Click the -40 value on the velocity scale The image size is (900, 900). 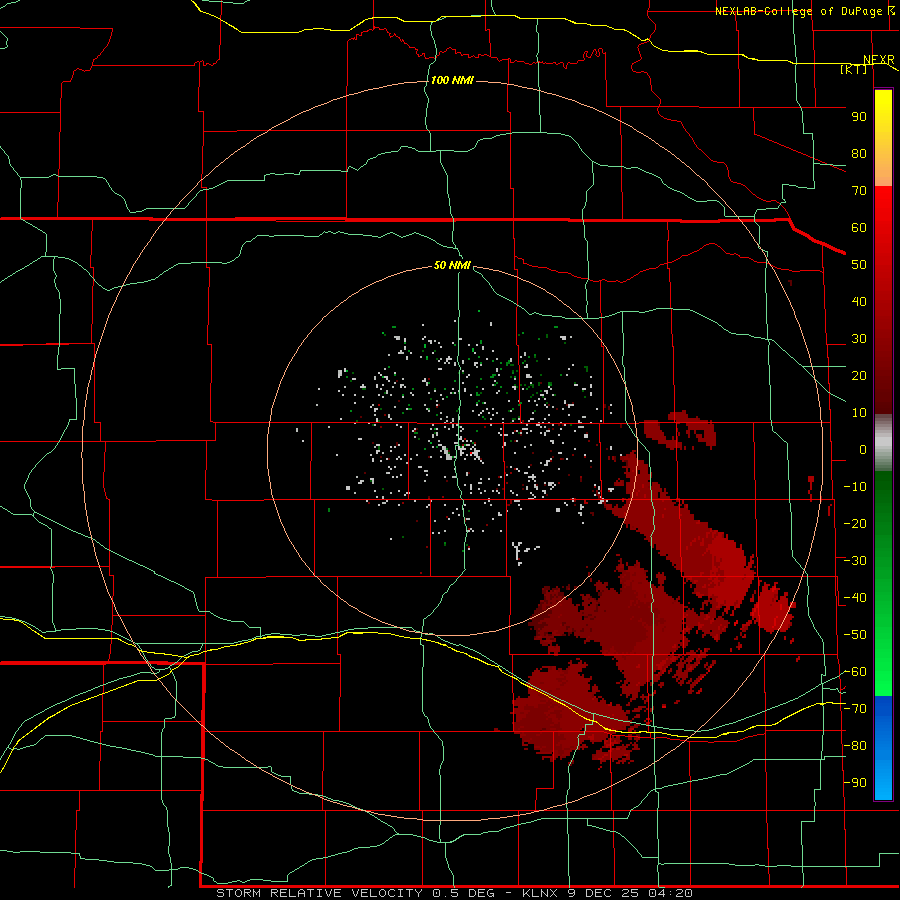pos(855,598)
